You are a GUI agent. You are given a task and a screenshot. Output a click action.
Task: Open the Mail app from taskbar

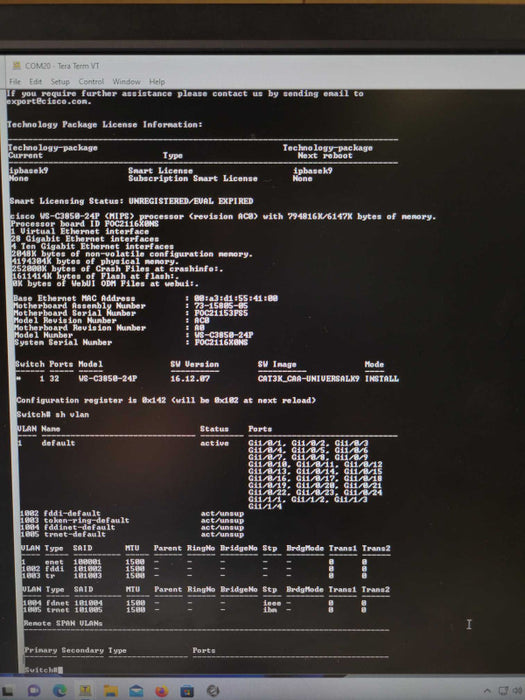(x=136, y=691)
